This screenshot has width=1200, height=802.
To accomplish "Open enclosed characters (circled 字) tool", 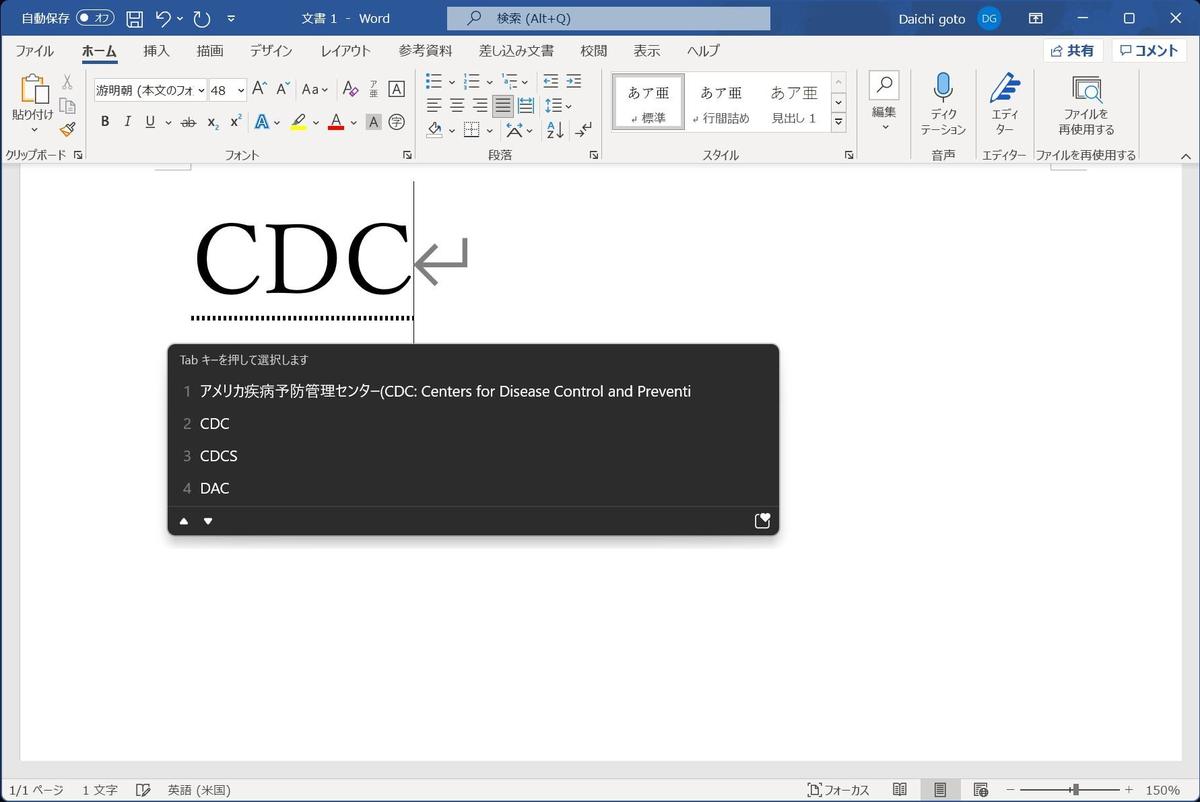I will [x=396, y=122].
